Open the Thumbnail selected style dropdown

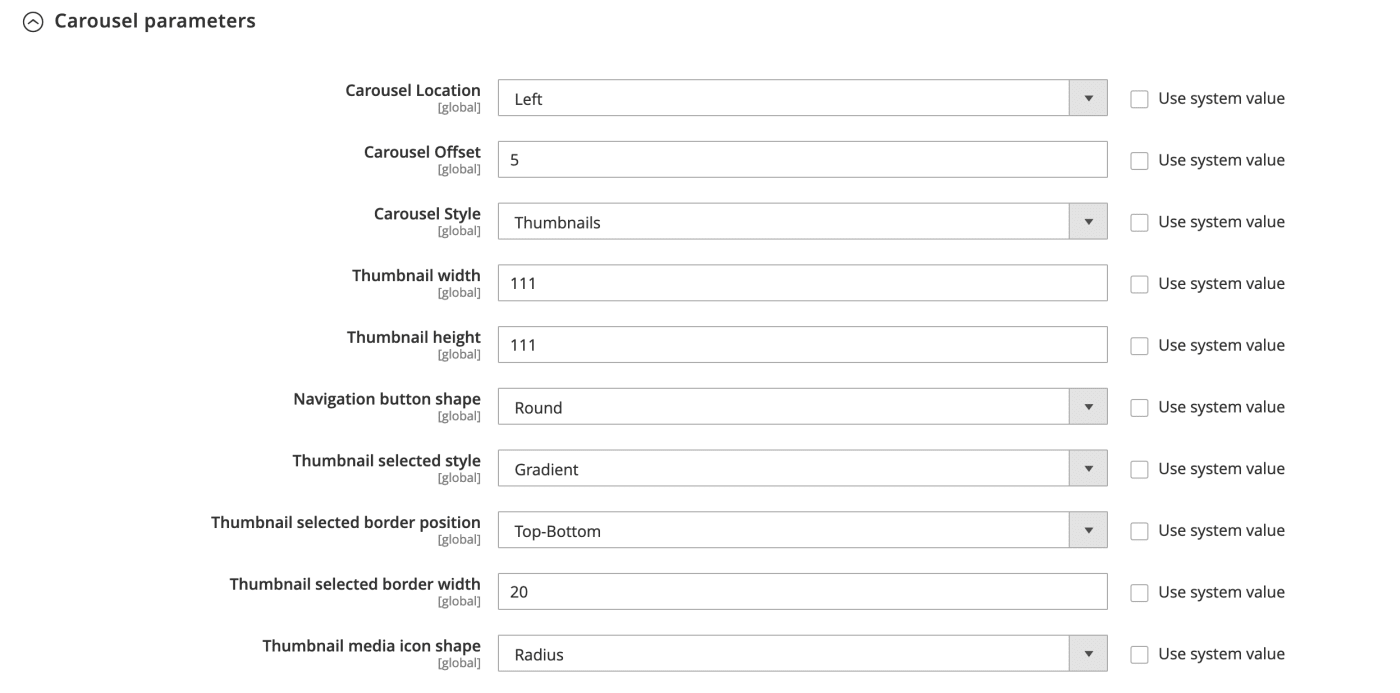tap(803, 469)
